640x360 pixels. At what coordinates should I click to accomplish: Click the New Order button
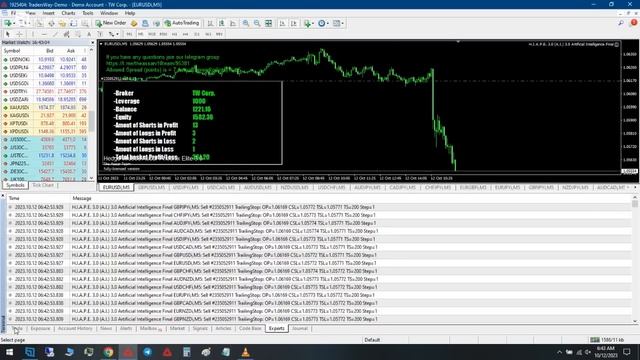pos(111,23)
